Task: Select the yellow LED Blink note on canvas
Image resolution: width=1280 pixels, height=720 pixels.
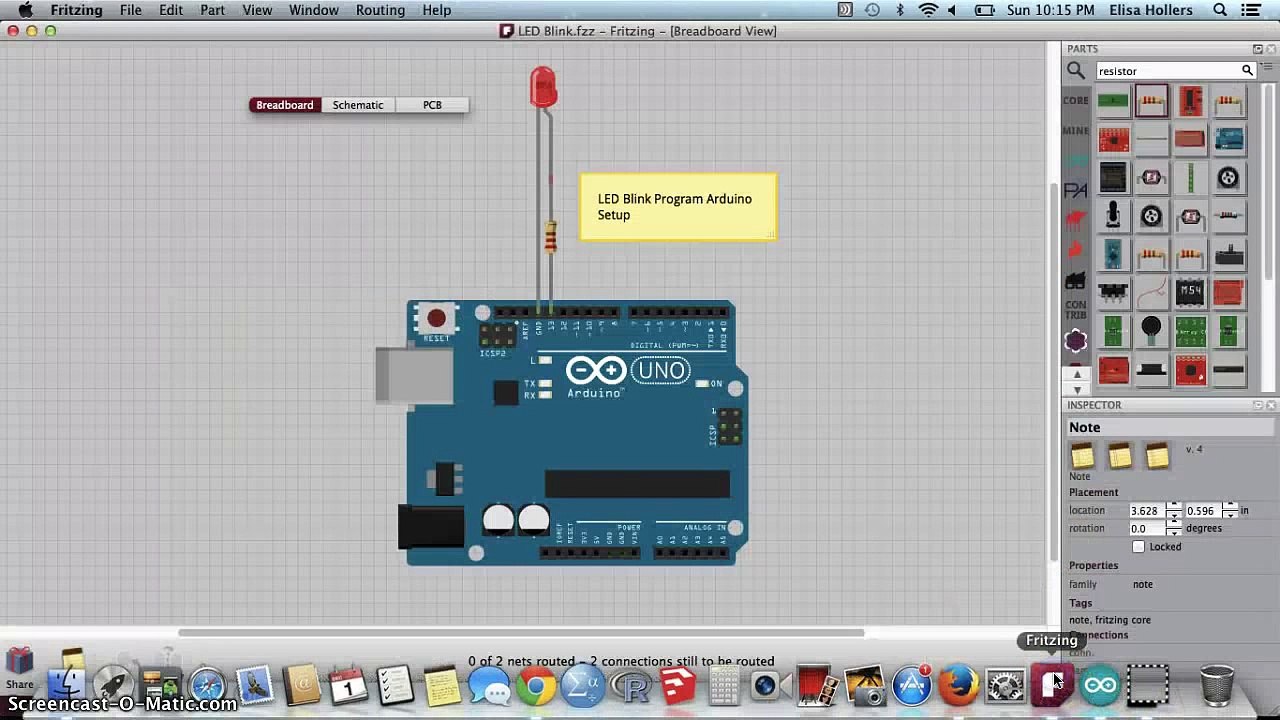Action: (678, 207)
